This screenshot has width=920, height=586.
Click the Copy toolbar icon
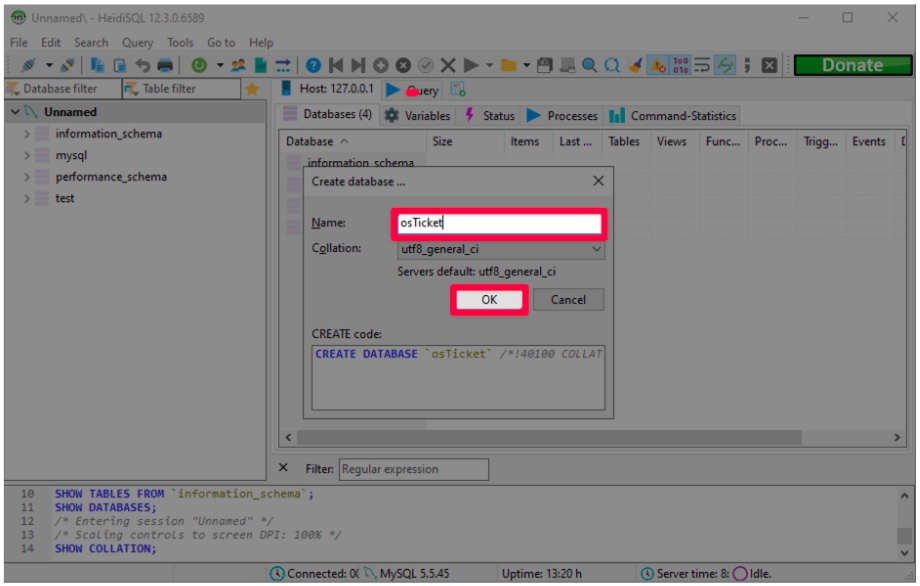click(97, 65)
